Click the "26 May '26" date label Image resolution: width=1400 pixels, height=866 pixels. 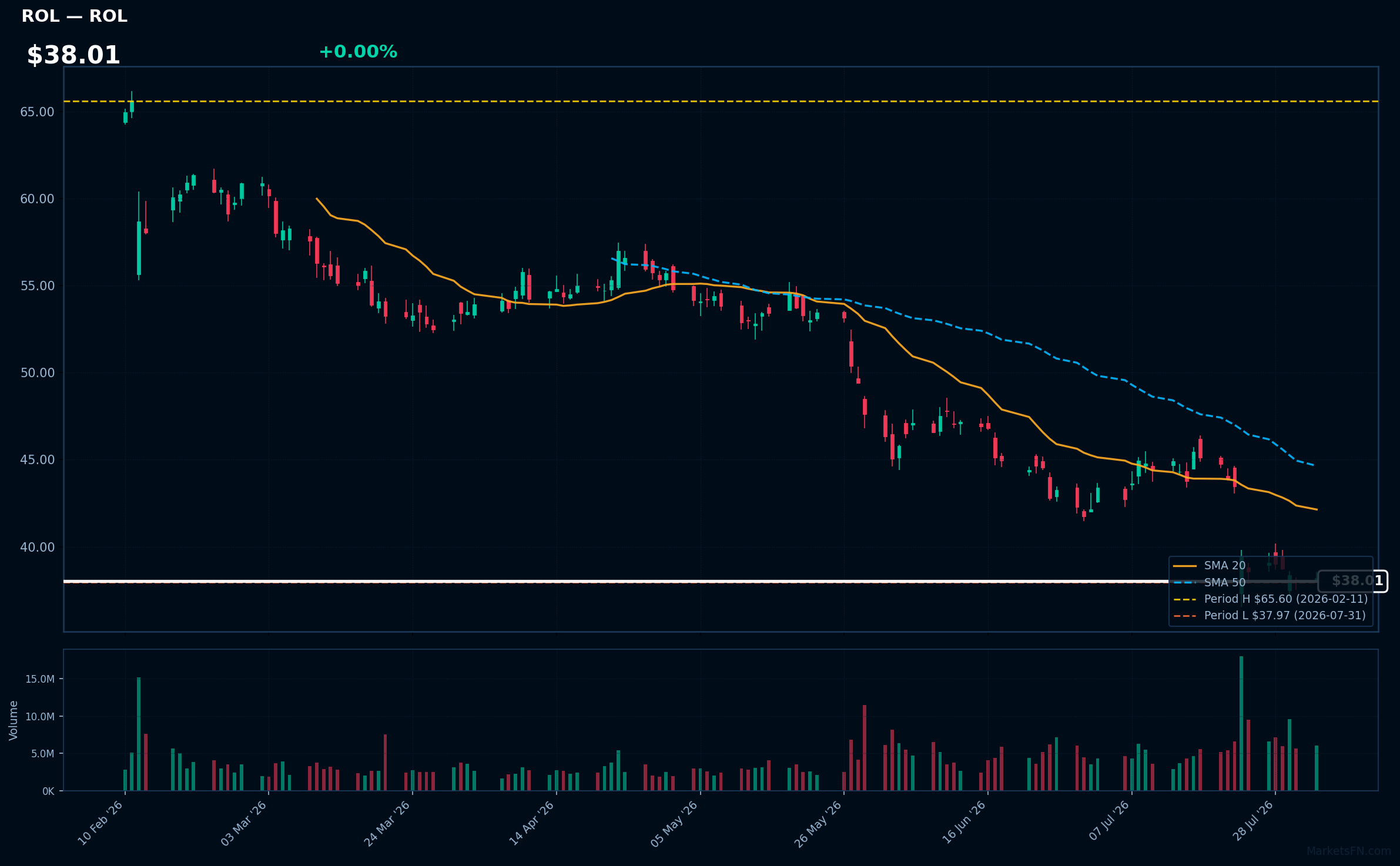click(x=818, y=824)
